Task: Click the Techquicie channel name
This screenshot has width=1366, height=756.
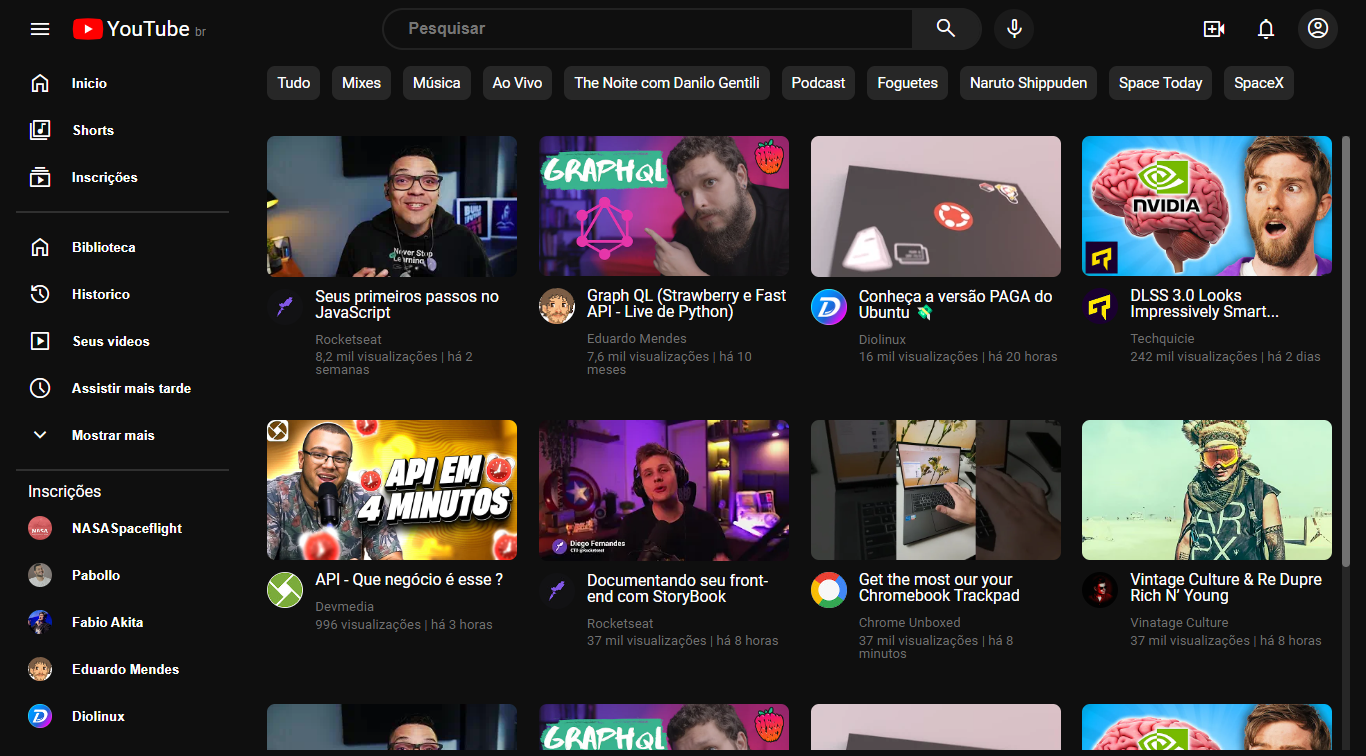Action: [1162, 339]
